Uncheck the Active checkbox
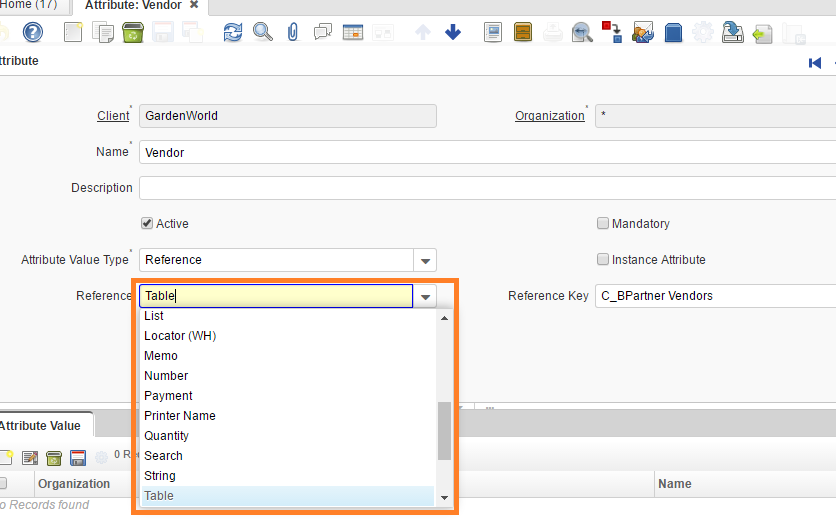Screen dimensions: 836x524 [147, 224]
